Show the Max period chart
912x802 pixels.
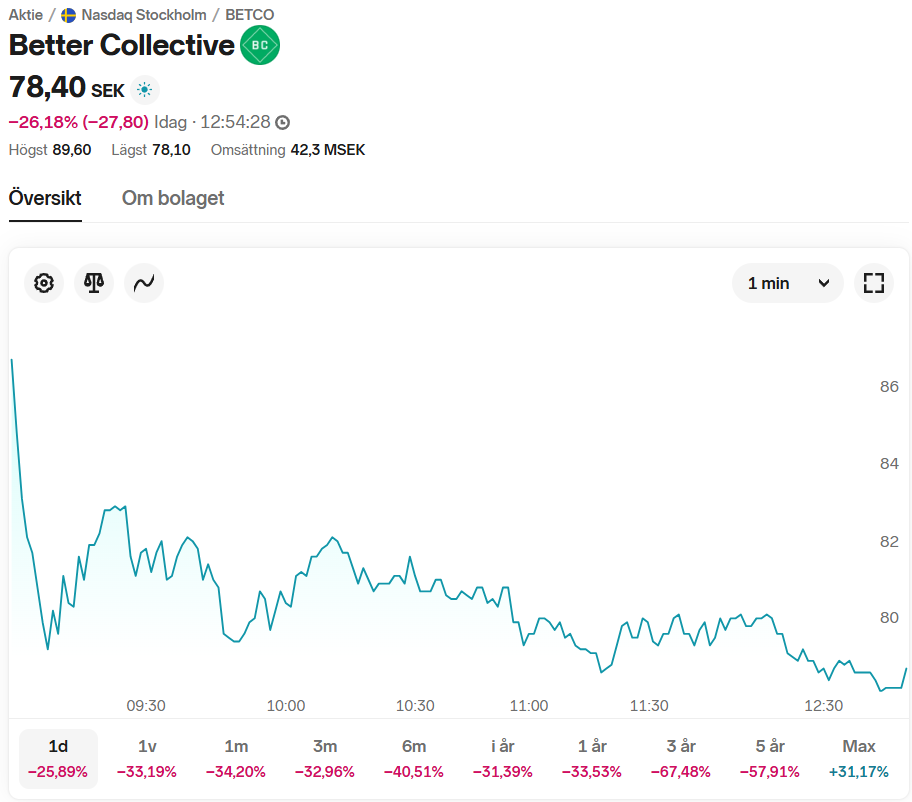858,758
